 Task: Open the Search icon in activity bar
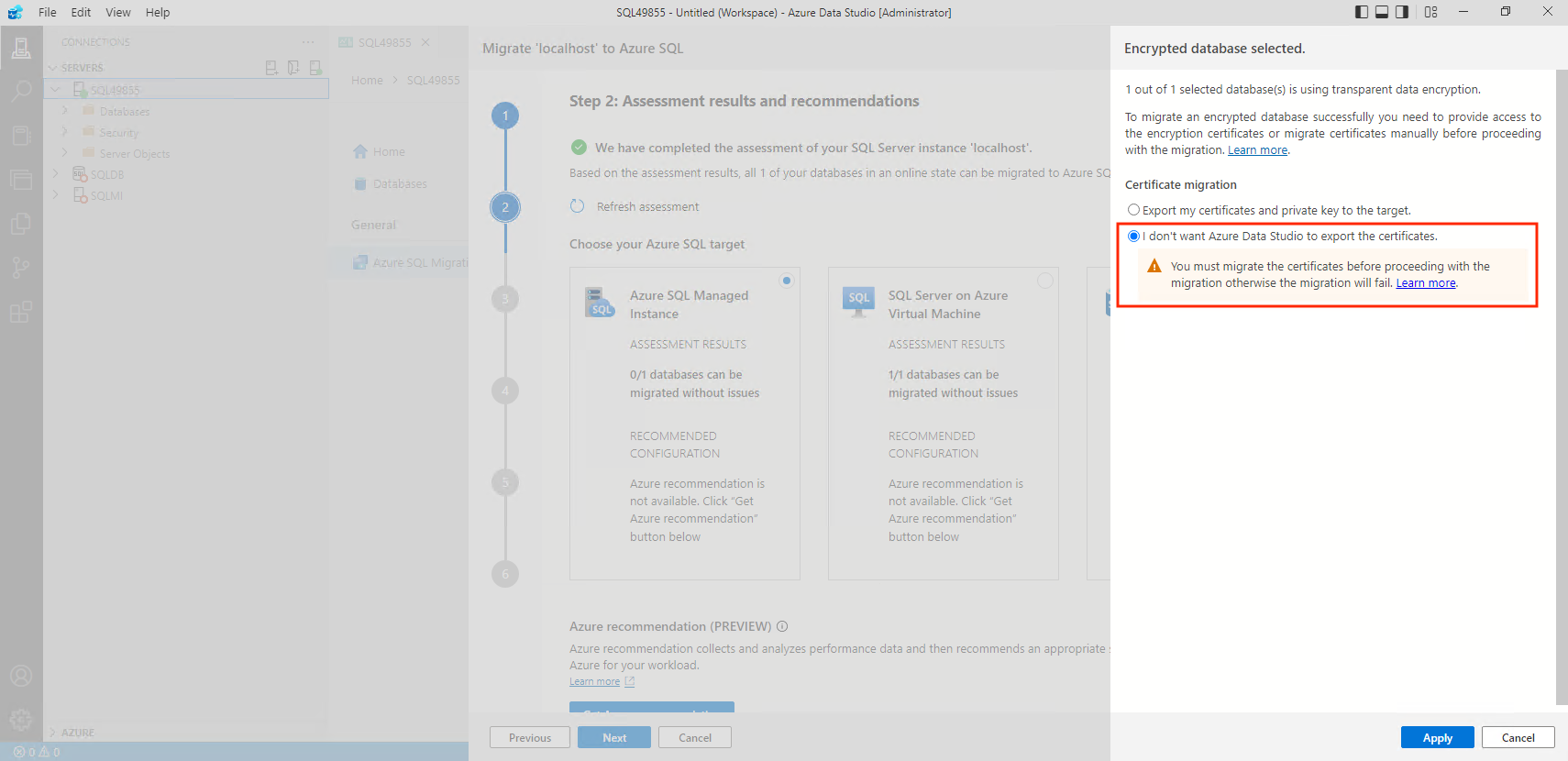pos(21,92)
